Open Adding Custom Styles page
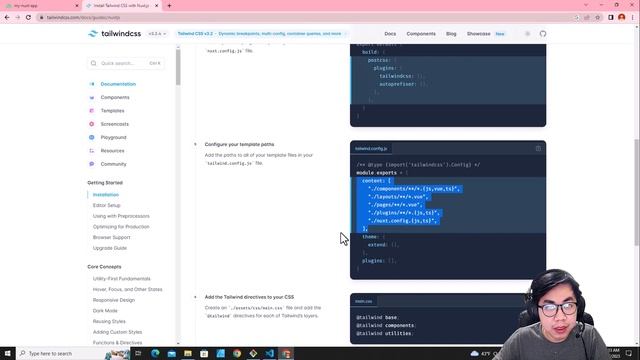The image size is (640, 360). [x=117, y=332]
